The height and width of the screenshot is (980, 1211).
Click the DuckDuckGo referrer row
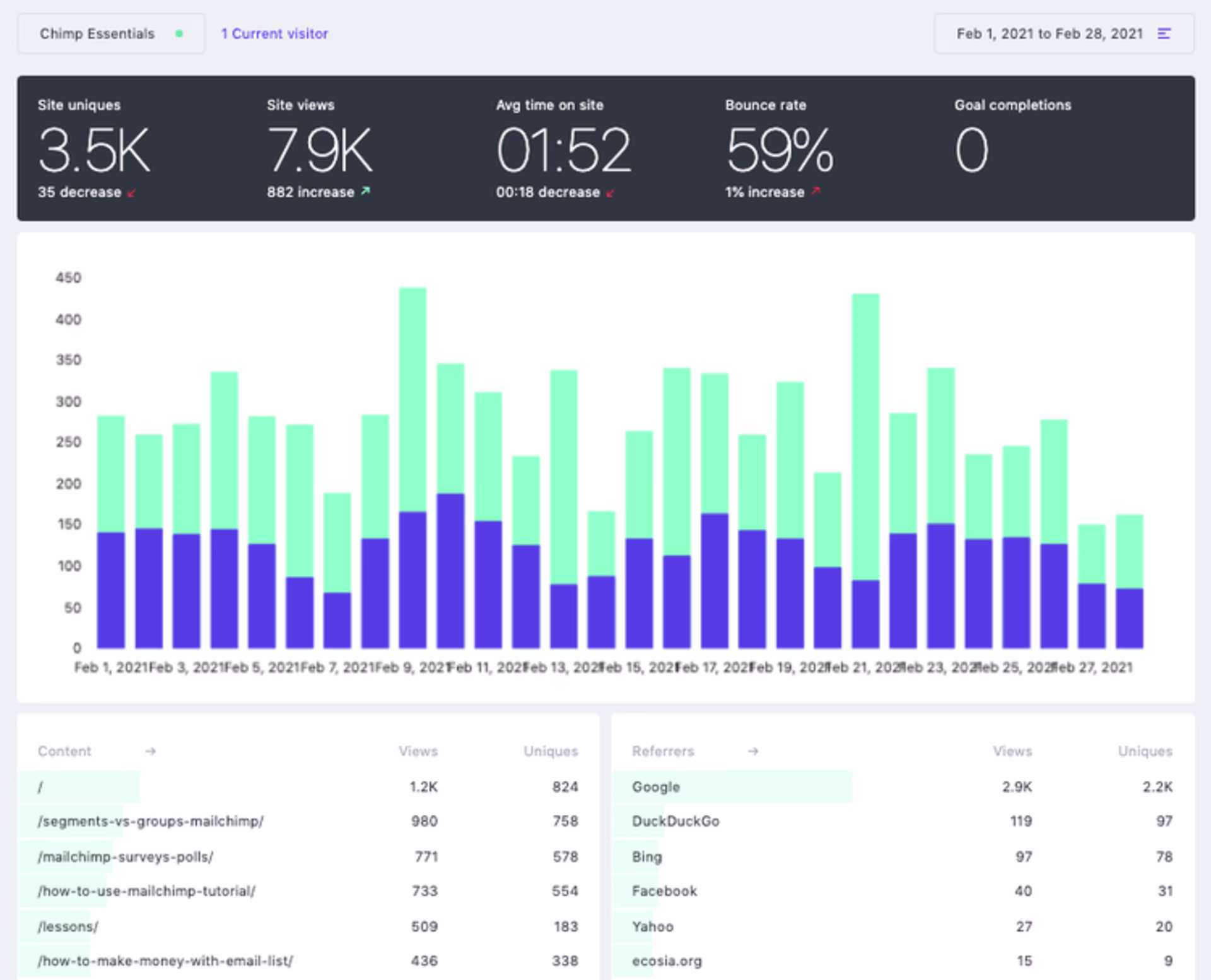point(676,821)
